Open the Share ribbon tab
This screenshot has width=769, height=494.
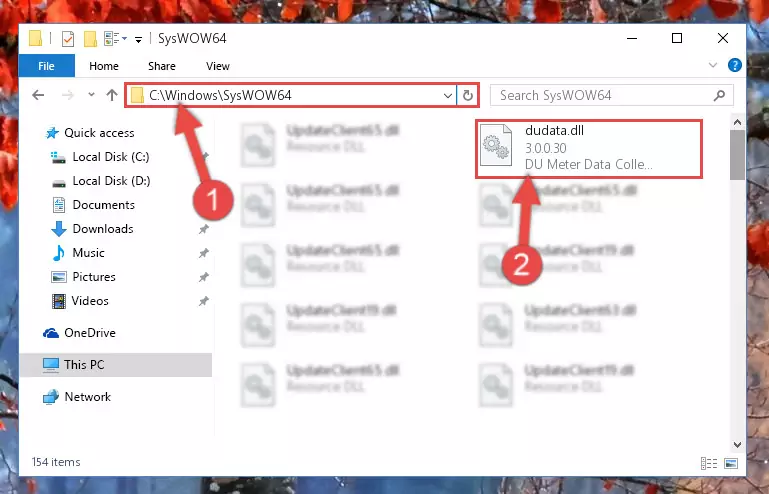162,66
